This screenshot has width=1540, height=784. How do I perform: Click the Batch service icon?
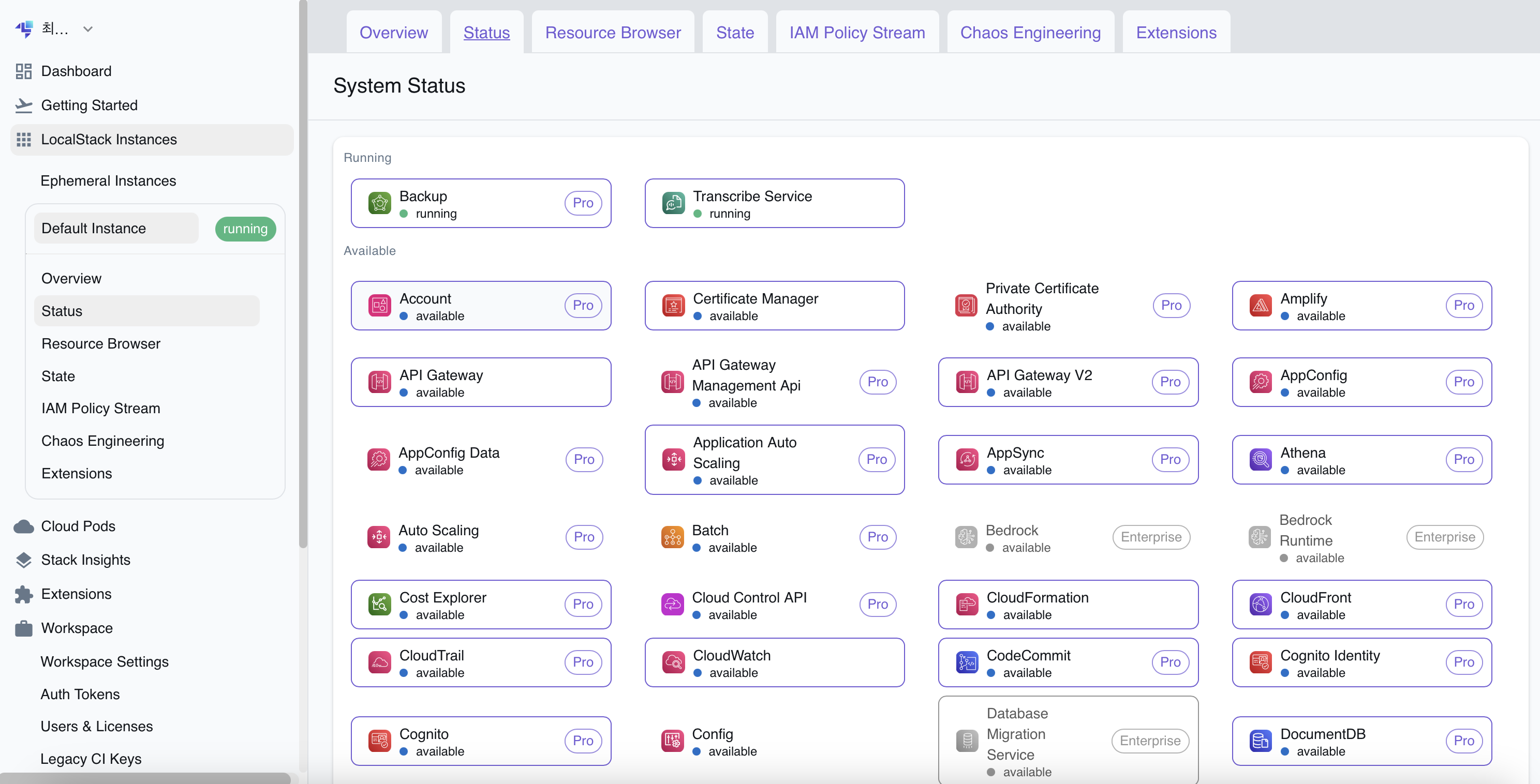[673, 537]
